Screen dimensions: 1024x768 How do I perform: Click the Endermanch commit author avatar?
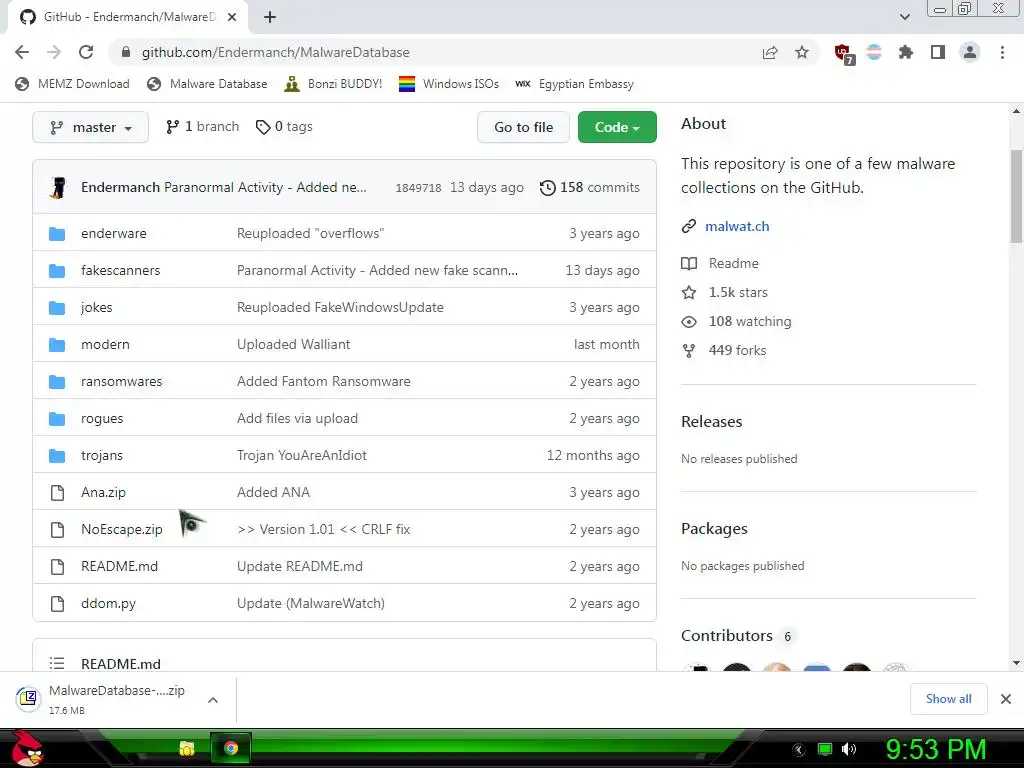pos(58,187)
